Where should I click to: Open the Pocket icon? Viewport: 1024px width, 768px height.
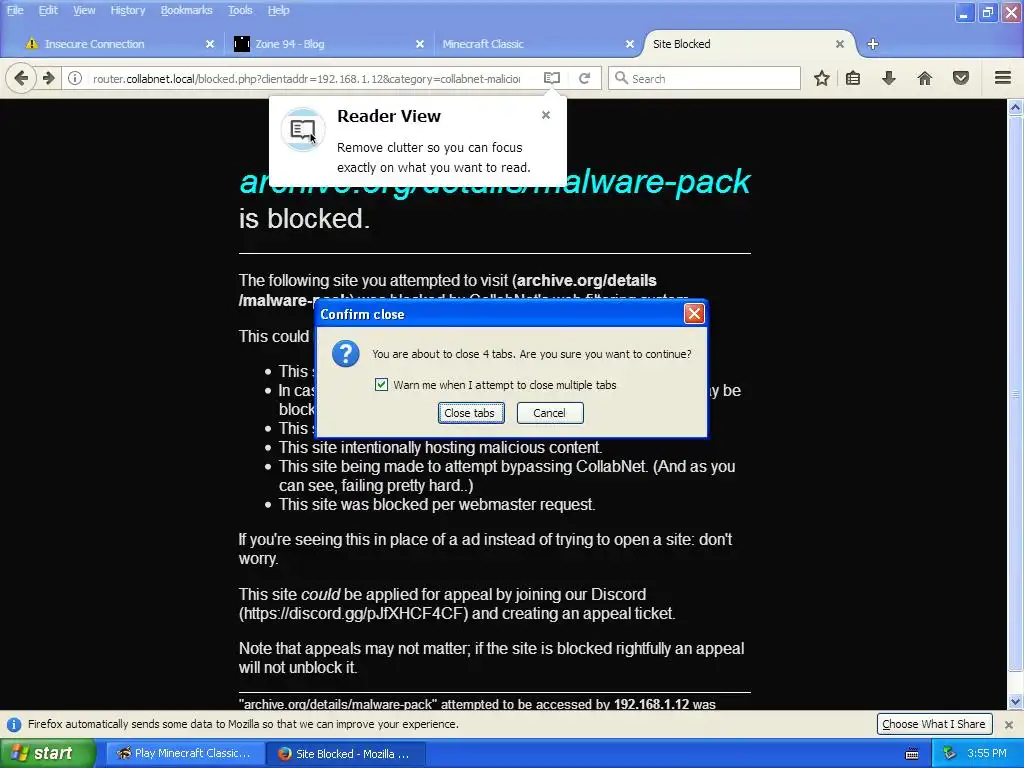point(961,78)
